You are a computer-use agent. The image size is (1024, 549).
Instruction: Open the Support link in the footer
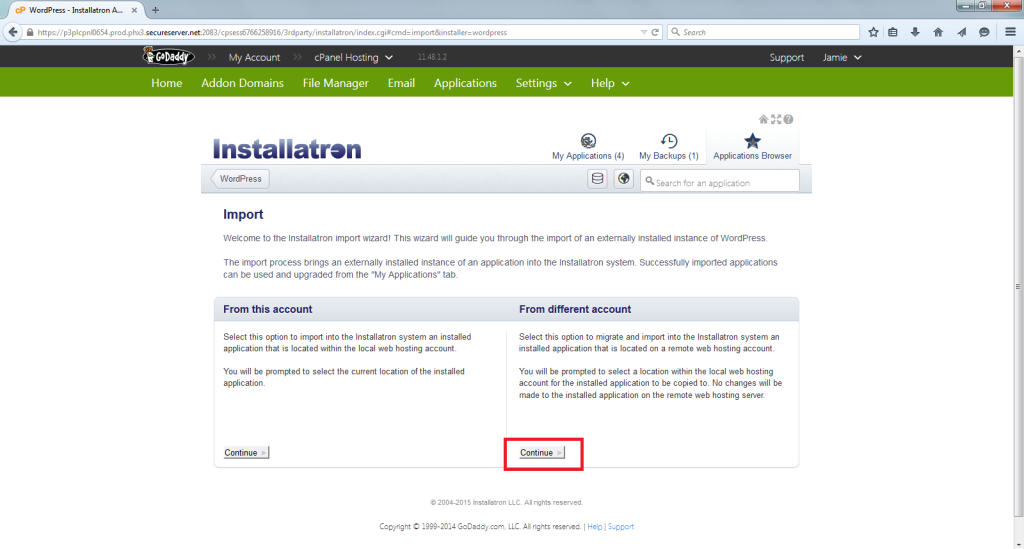click(x=620, y=526)
